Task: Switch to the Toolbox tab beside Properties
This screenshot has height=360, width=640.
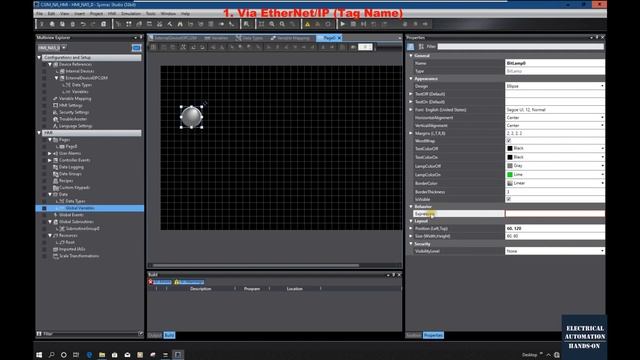Action: [413, 335]
